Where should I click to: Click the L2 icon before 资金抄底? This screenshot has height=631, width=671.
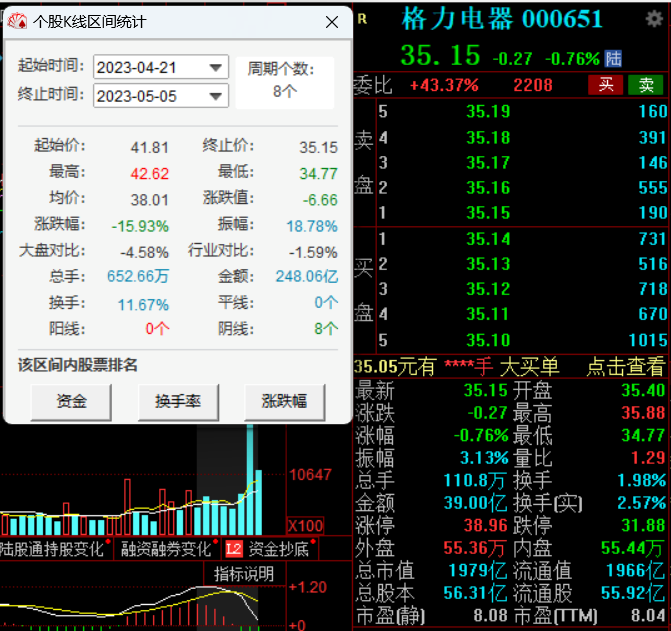234,549
